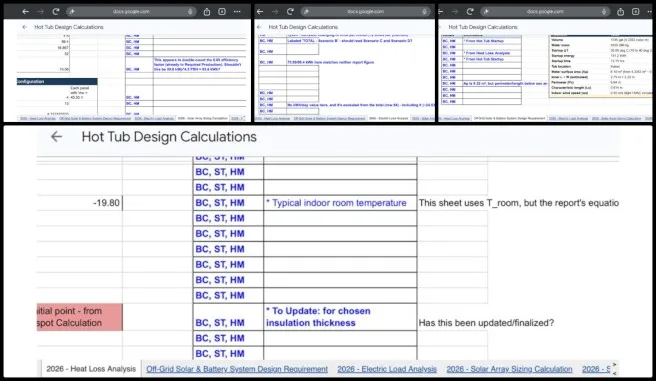Click 'Labeled TOTAL - Scenario B' note in top-middle screenshot

[349, 41]
